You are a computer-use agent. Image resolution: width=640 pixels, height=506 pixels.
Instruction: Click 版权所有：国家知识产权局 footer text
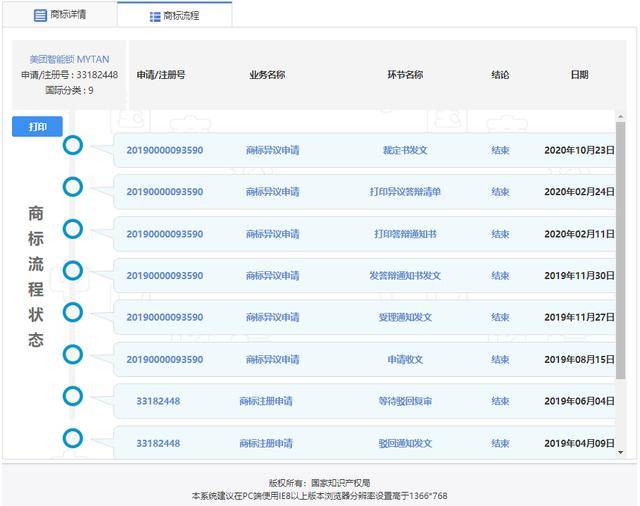tap(319, 483)
